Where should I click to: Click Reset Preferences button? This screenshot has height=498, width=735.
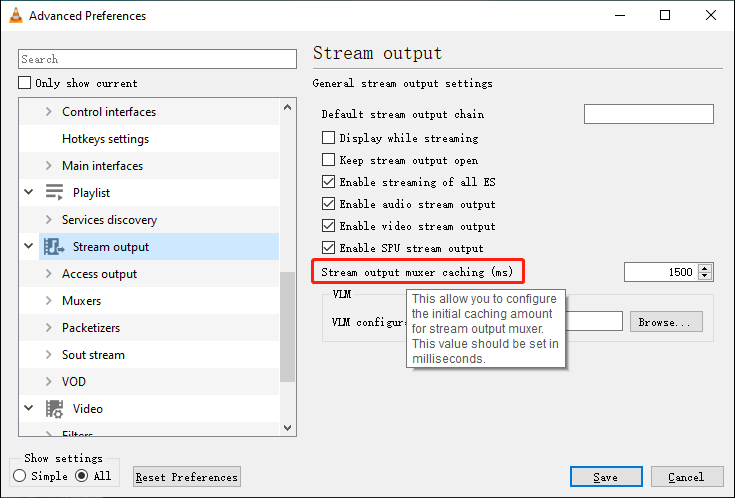tap(187, 477)
